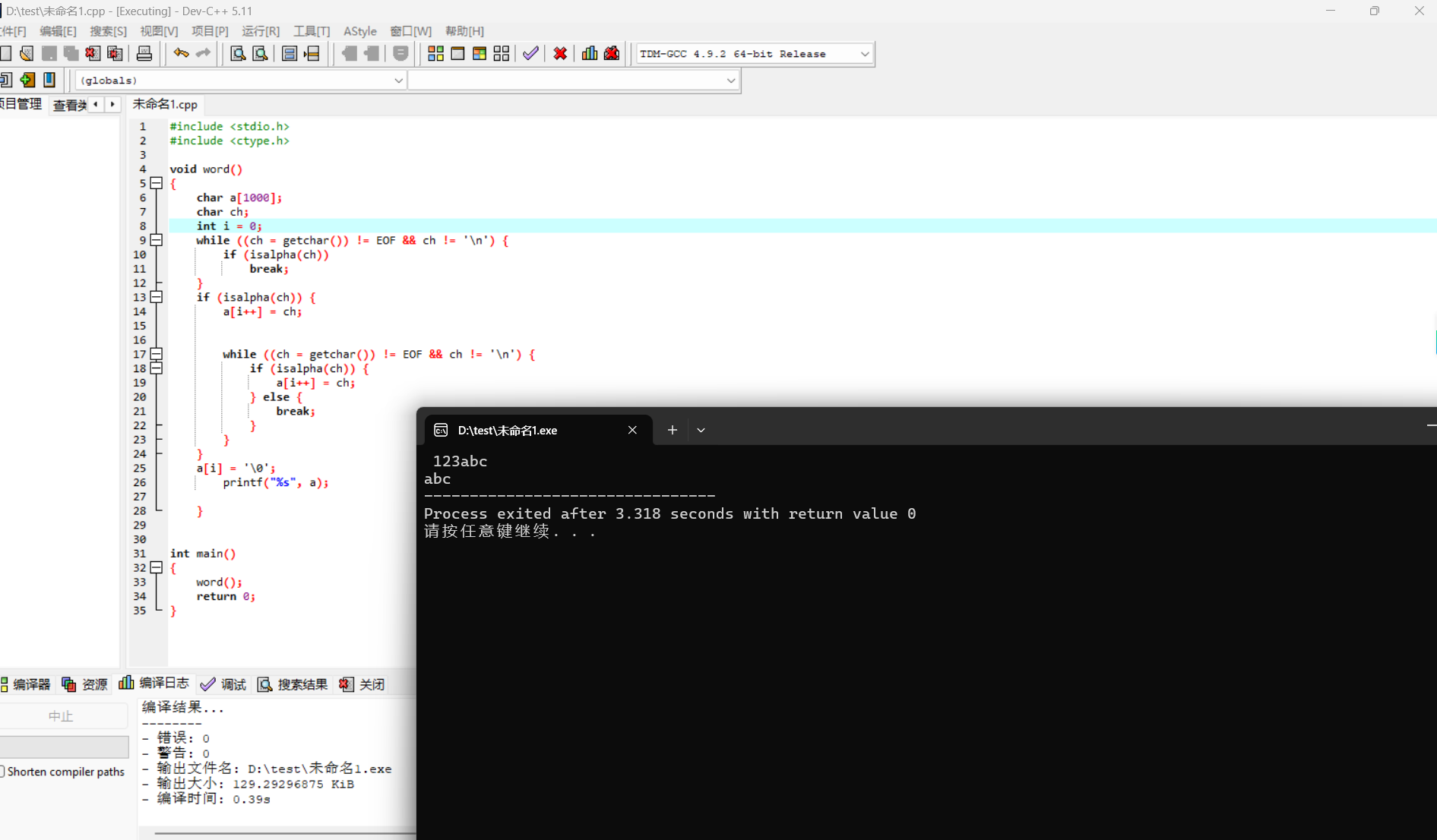Open the 运行[R] menu
1437x840 pixels.
point(261,31)
